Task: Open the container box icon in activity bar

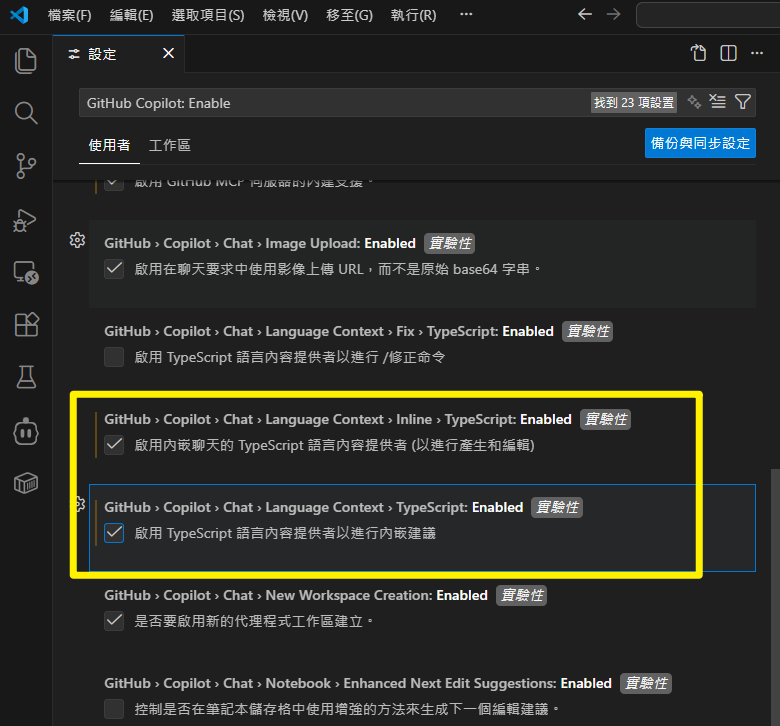Action: click(x=26, y=483)
